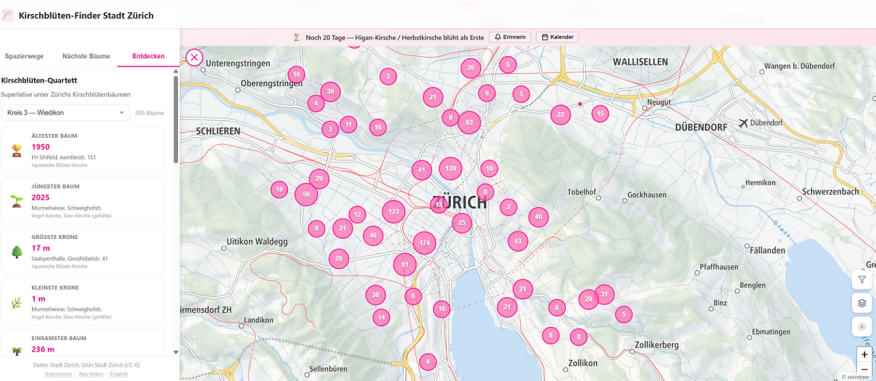Image resolution: width=876 pixels, height=381 pixels.
Task: Zoom out with the minus button
Action: (x=864, y=369)
